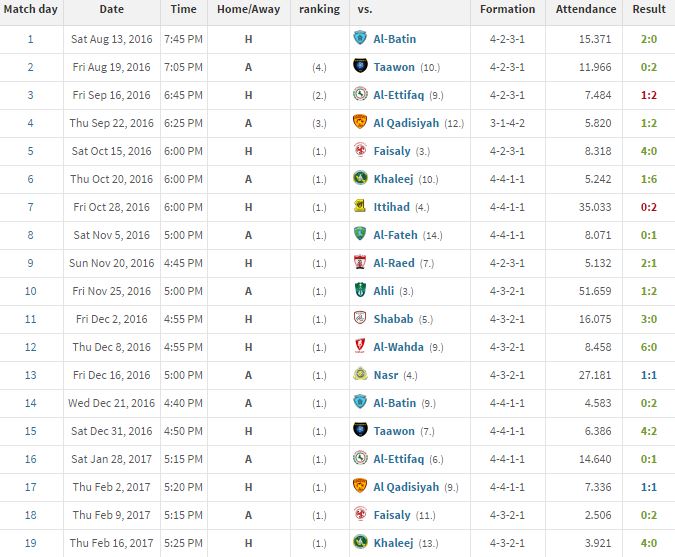Screen dimensions: 675x557
Task: Sort by the Date column header
Action: [x=111, y=9]
